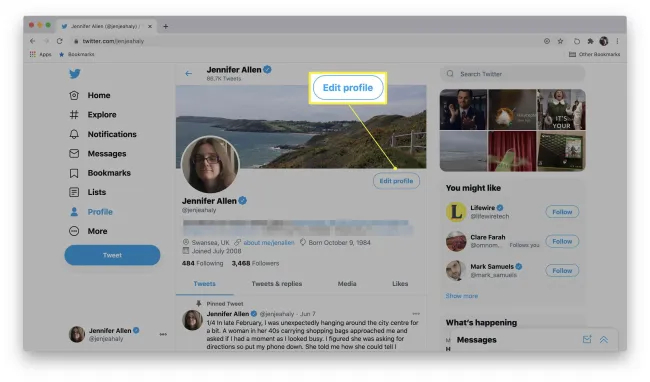Click the Profile person icon
Image resolution: width=650 pixels, height=382 pixels.
[74, 212]
